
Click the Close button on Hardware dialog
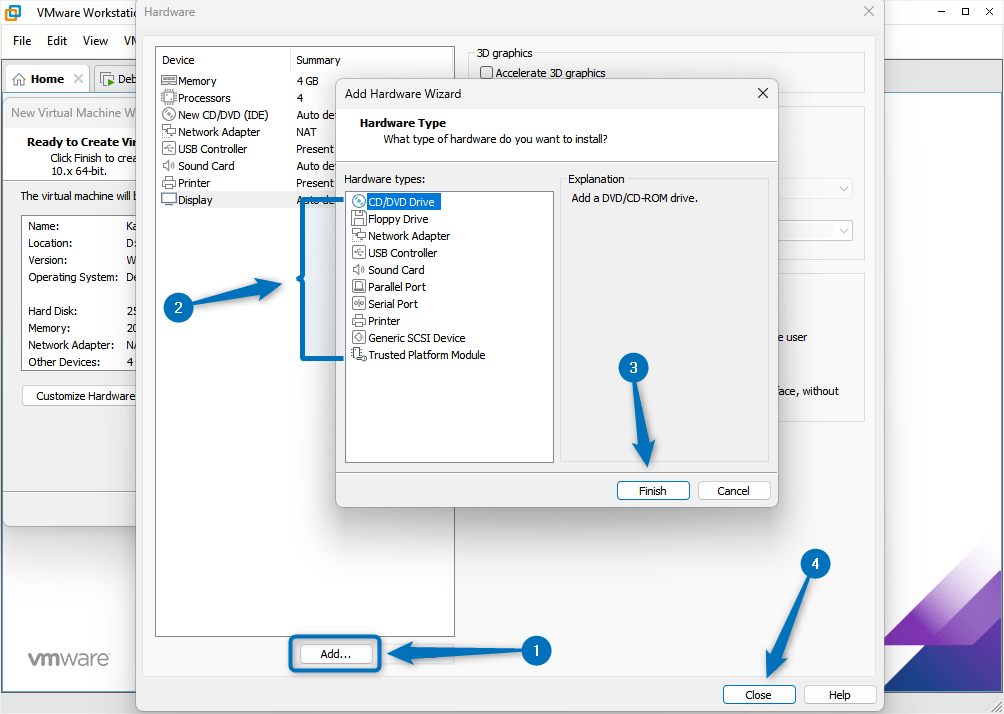(759, 694)
